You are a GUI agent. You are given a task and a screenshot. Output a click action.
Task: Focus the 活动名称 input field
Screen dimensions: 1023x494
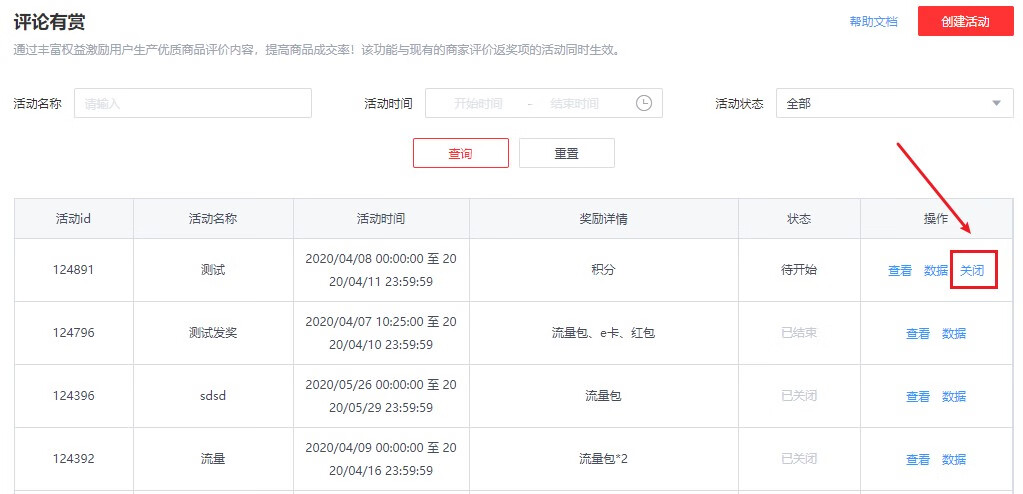[193, 103]
